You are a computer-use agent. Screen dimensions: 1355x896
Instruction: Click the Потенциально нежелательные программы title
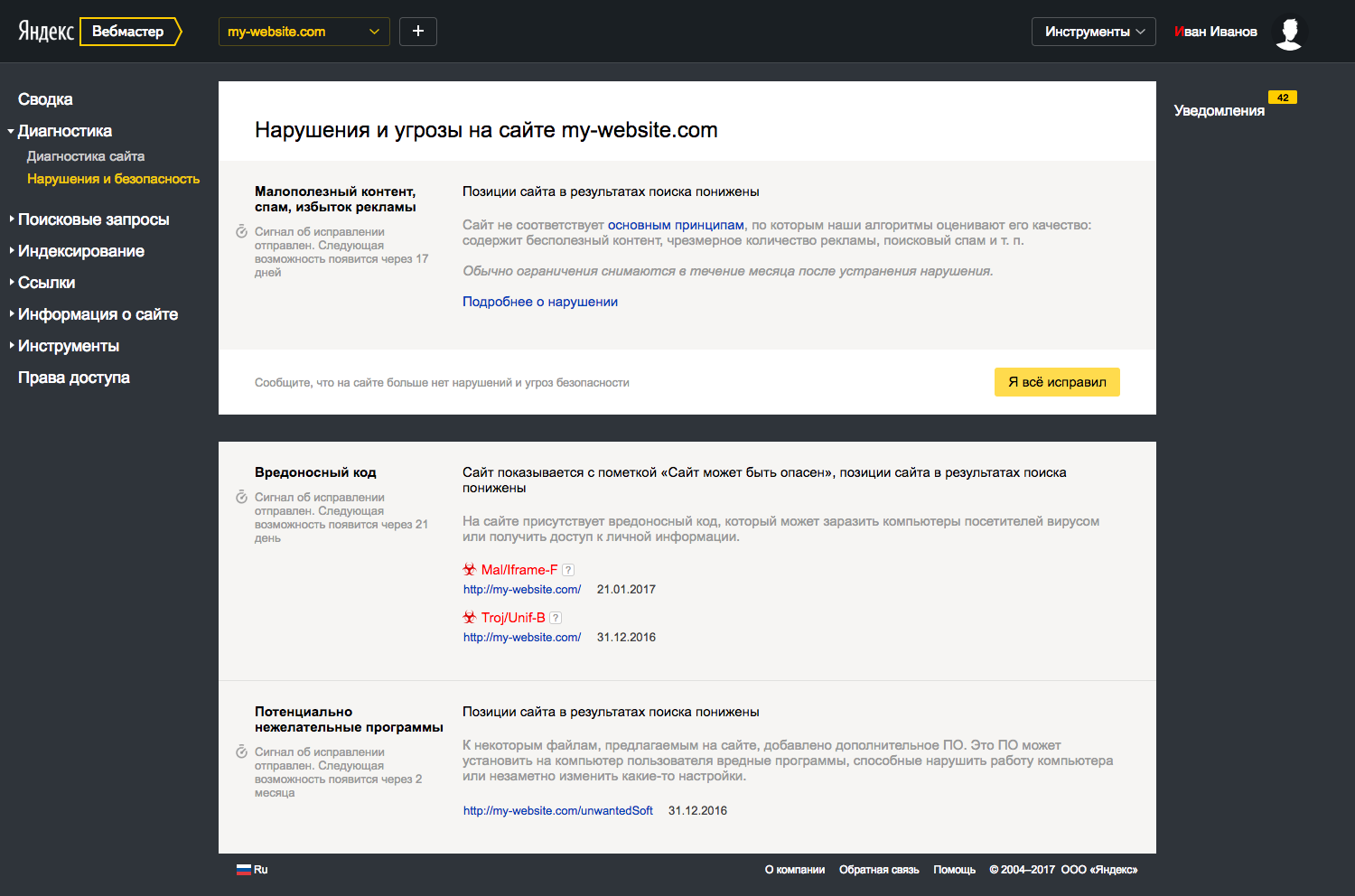point(349,720)
